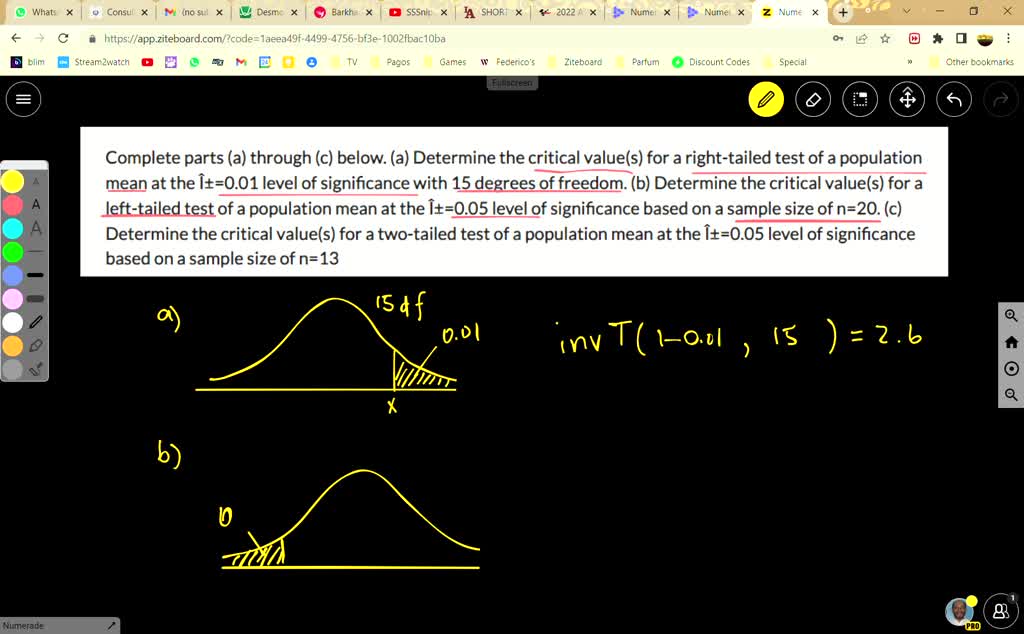
Task: Expand the Other bookmarks folder
Action: coord(975,61)
